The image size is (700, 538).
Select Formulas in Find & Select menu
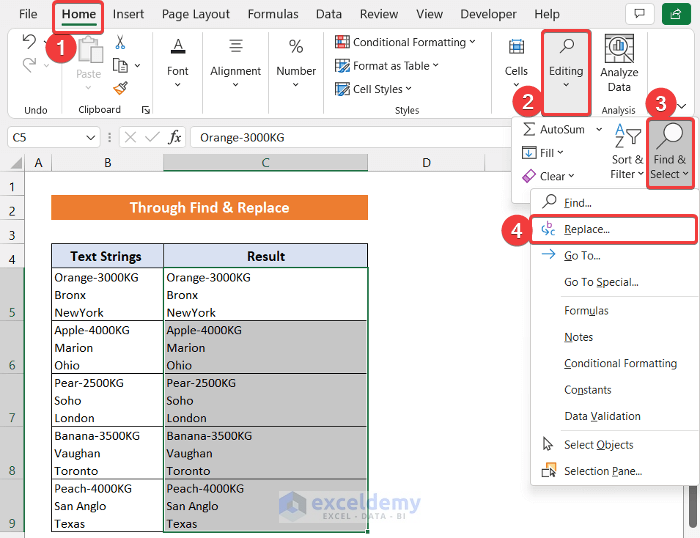pos(614,311)
